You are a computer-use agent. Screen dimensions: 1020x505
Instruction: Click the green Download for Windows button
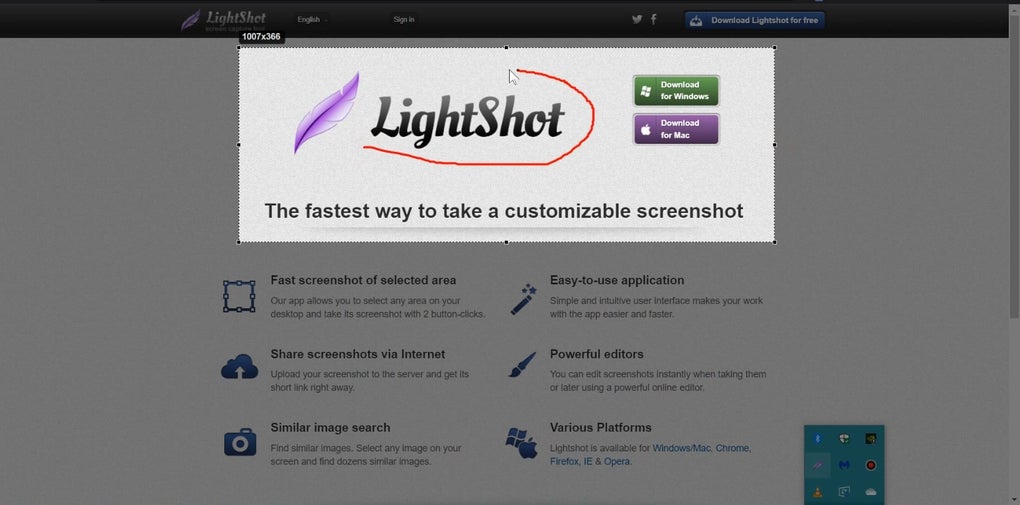coord(676,90)
